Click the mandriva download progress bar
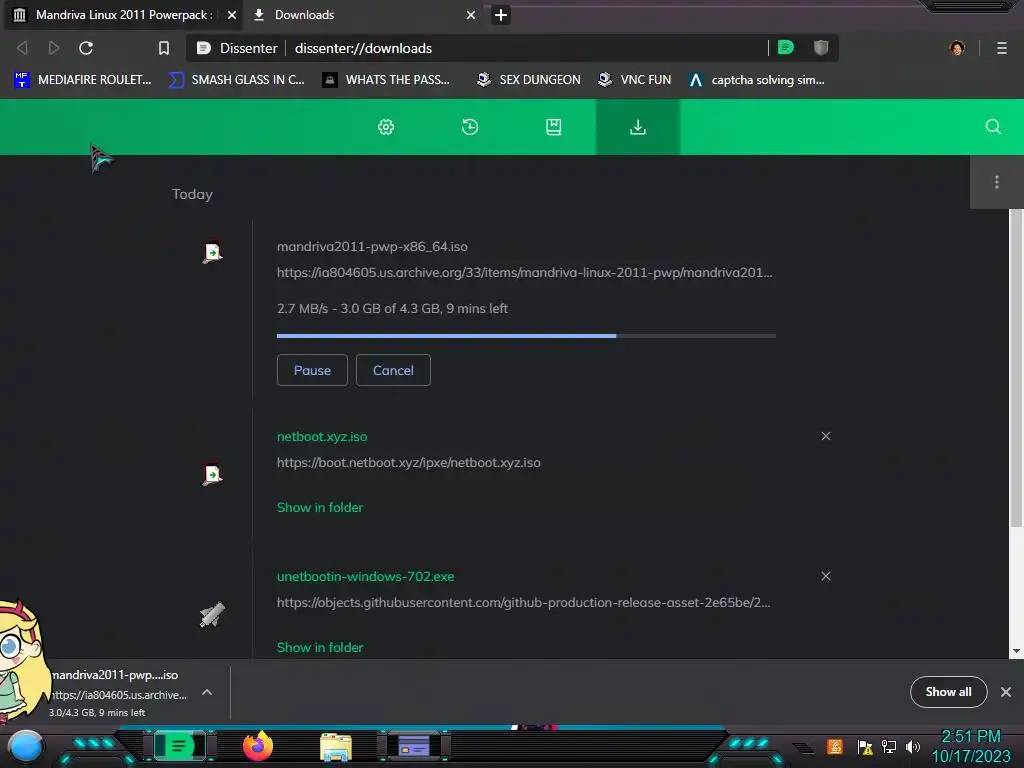 click(526, 336)
